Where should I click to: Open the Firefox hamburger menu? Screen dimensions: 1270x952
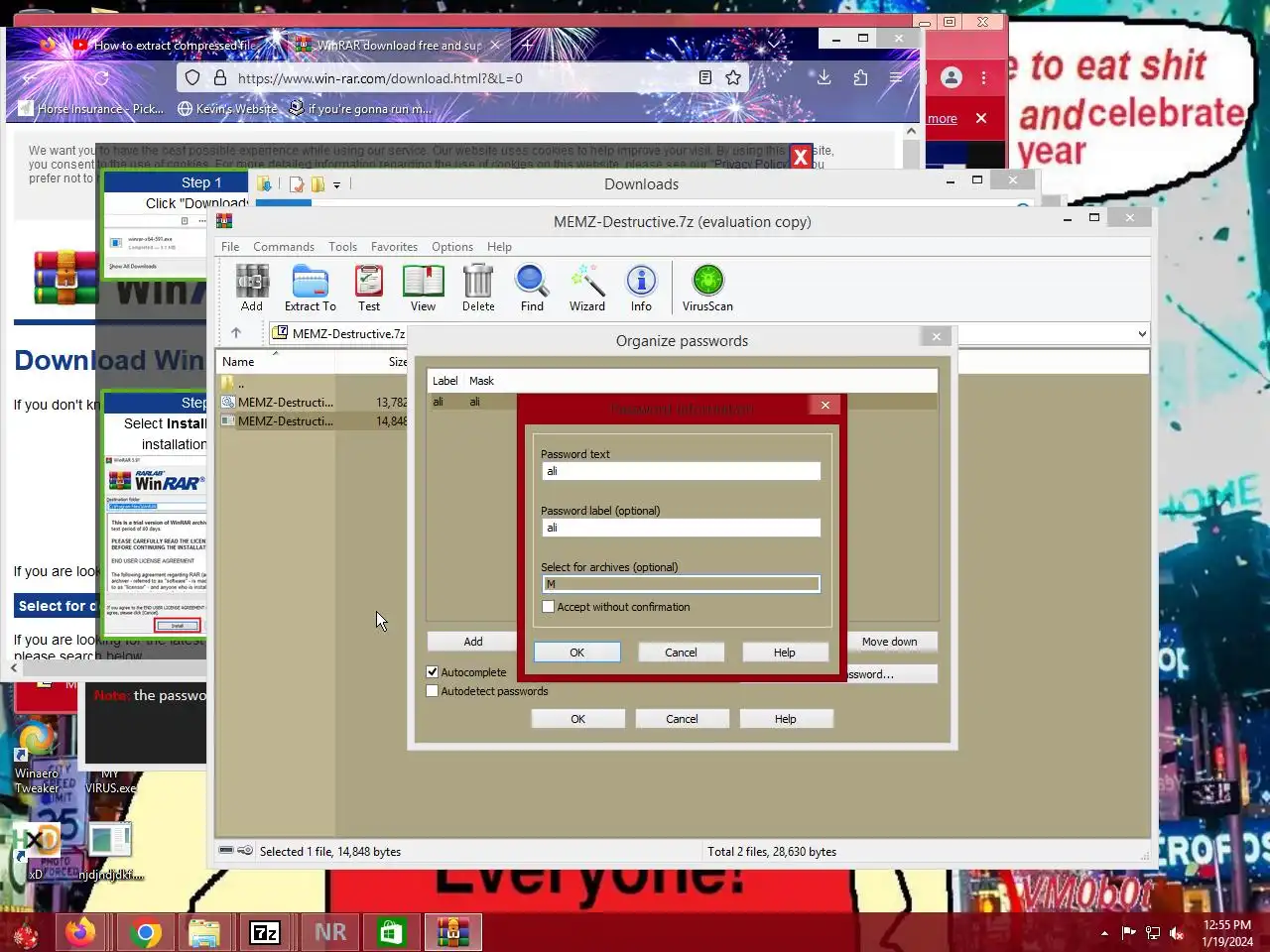tap(896, 77)
